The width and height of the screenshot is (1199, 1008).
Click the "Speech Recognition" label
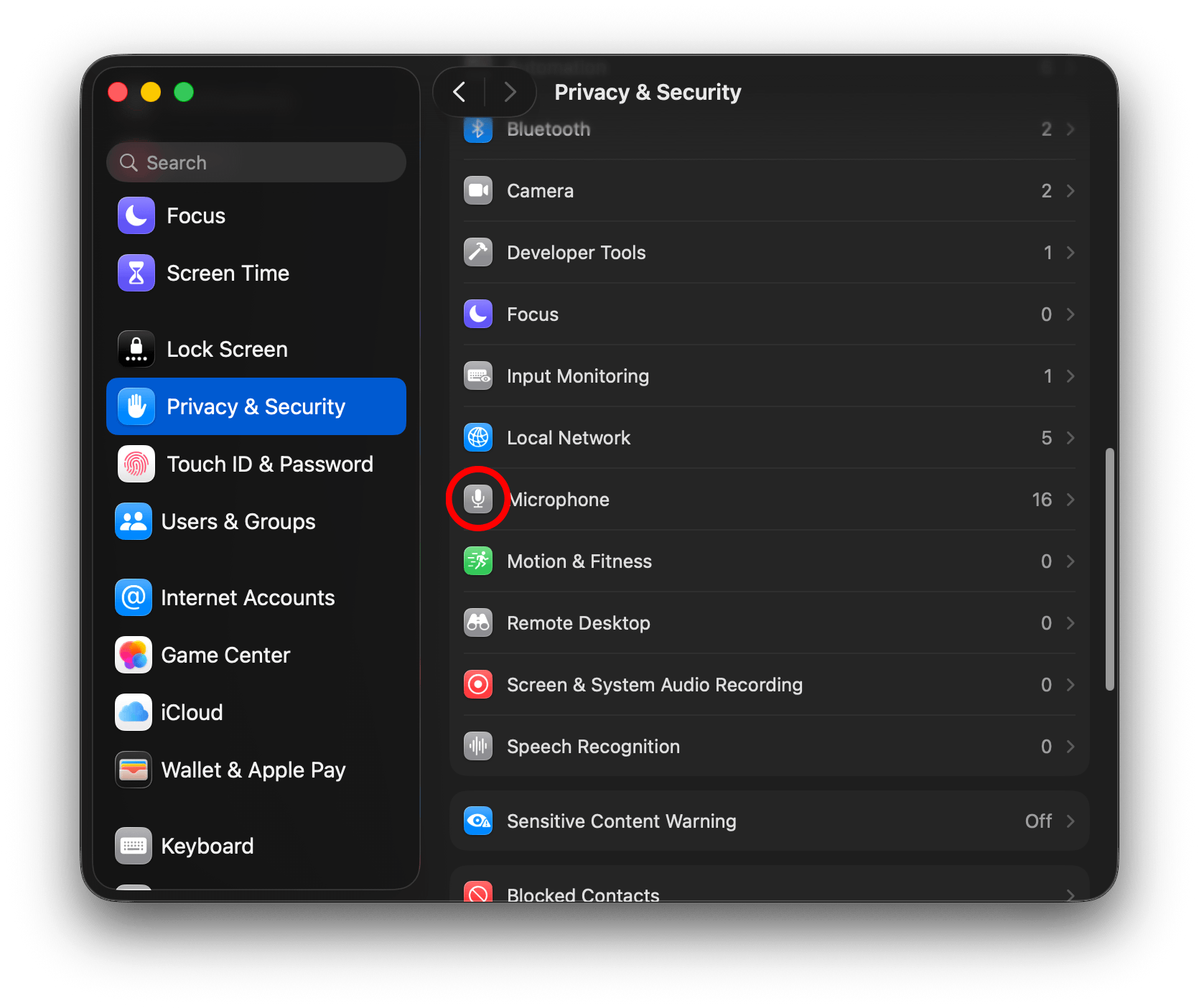593,747
